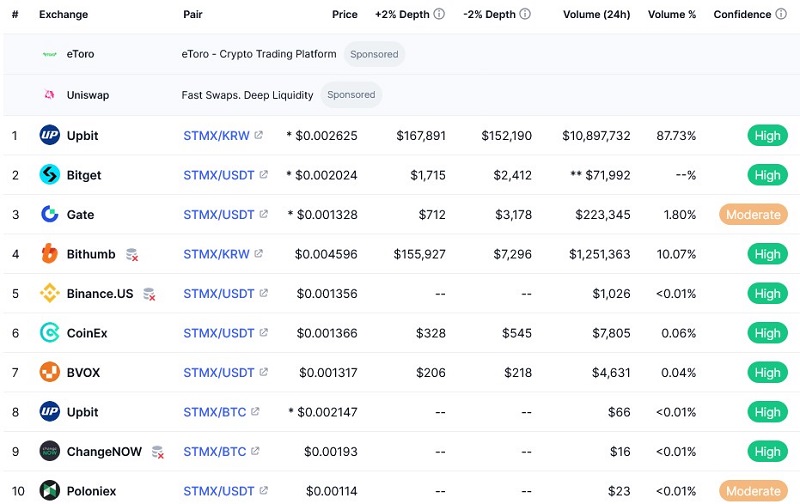This screenshot has width=800, height=504.
Task: Click the Poloniex logo icon
Action: point(49,491)
